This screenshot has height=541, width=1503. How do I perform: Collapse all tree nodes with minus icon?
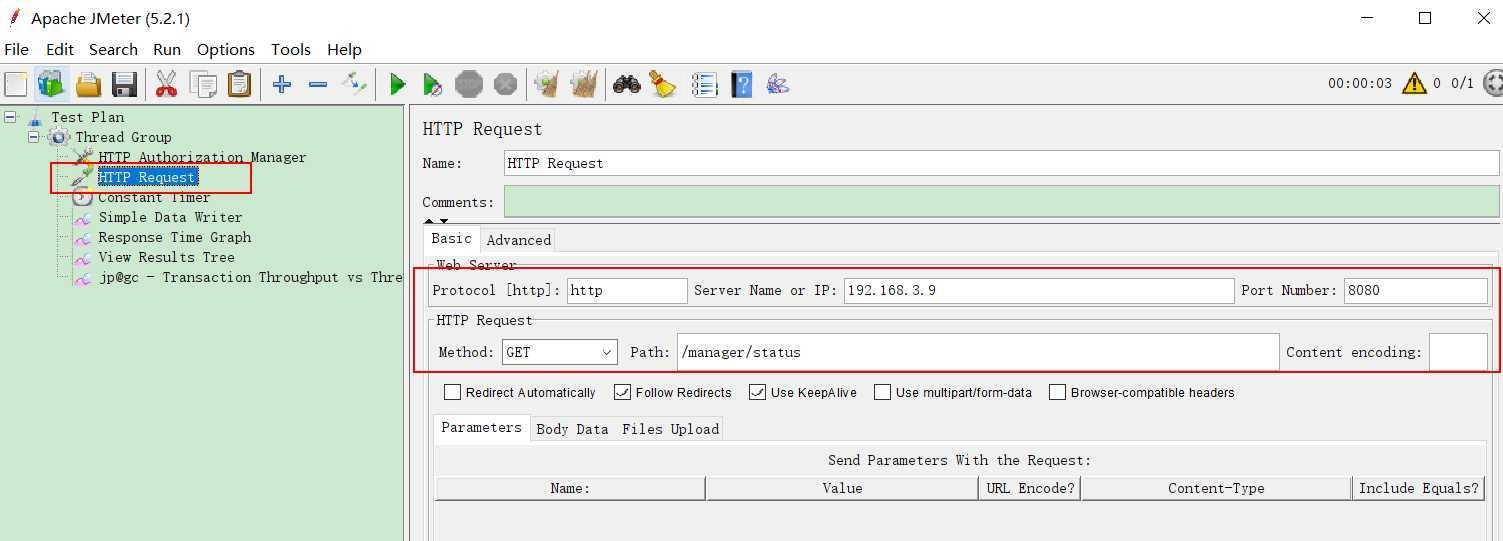pos(318,84)
